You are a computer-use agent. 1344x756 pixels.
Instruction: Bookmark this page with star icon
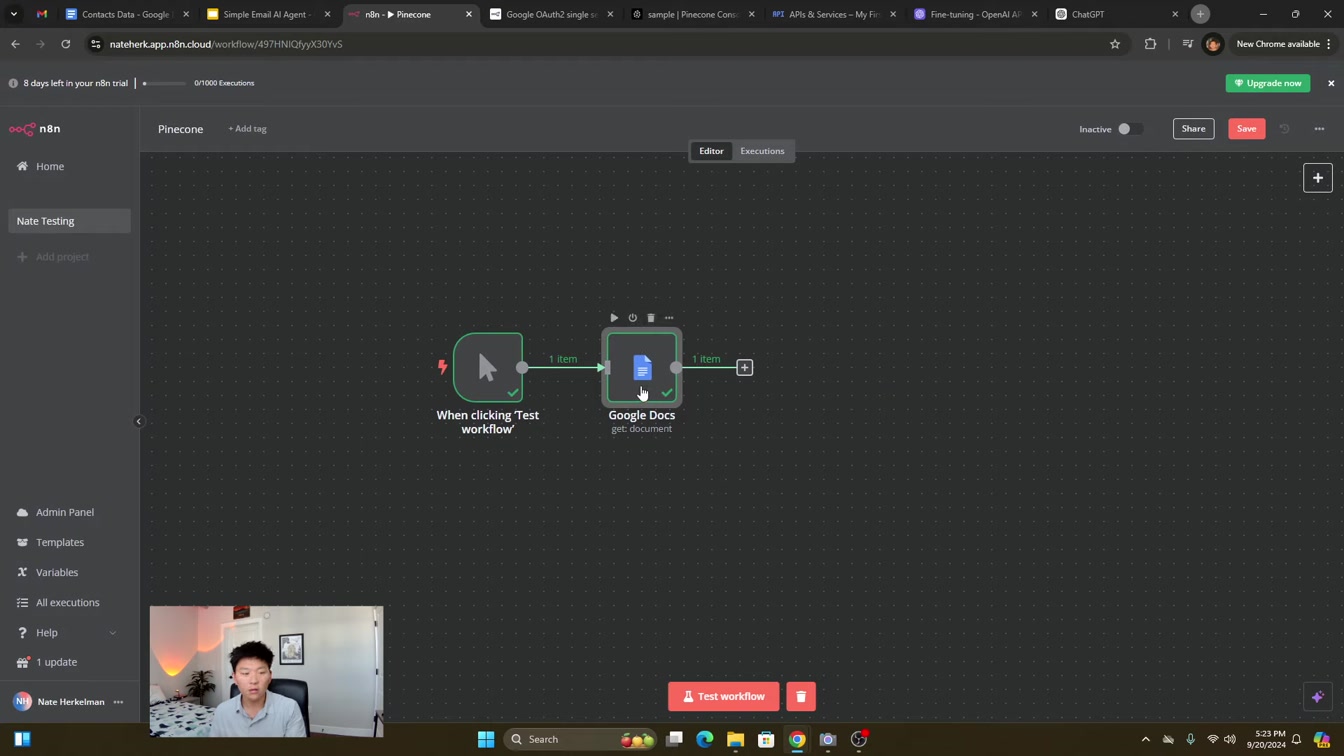coord(1115,44)
